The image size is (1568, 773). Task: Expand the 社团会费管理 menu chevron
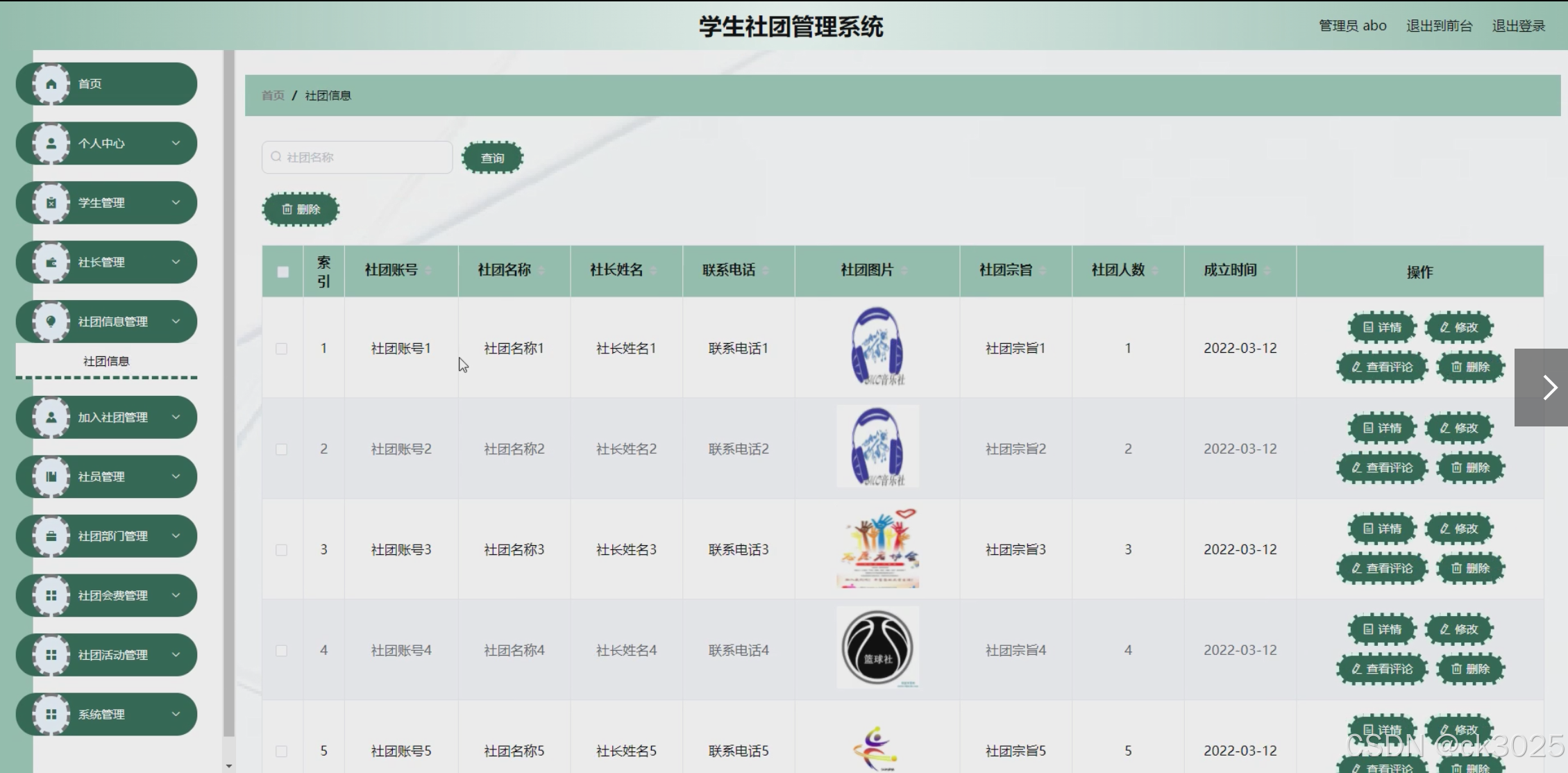coord(176,595)
